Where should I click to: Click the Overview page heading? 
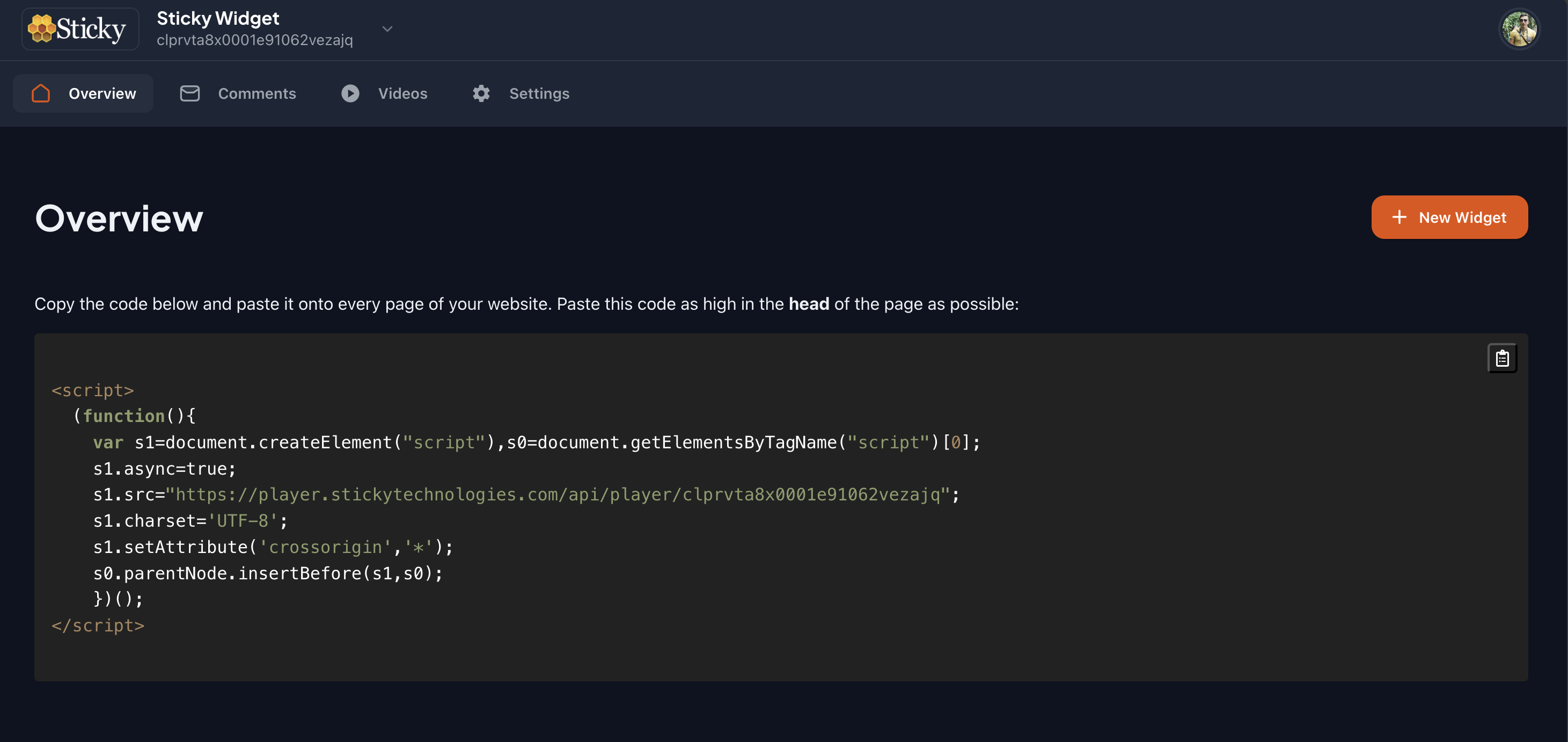pyautogui.click(x=119, y=218)
